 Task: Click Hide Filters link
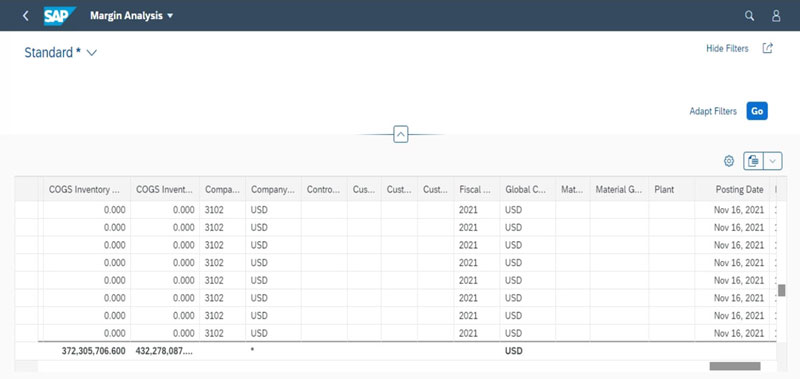point(727,48)
